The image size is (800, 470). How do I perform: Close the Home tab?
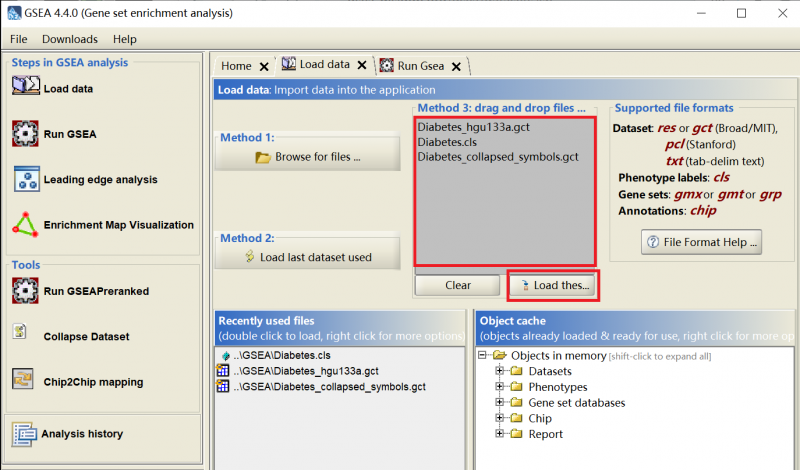[264, 67]
